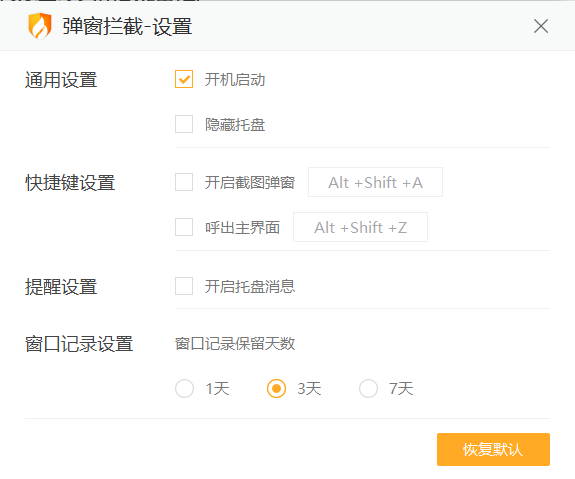This screenshot has width=575, height=479.
Task: Enable the 隐藏托盘 checkbox
Action: [x=184, y=124]
